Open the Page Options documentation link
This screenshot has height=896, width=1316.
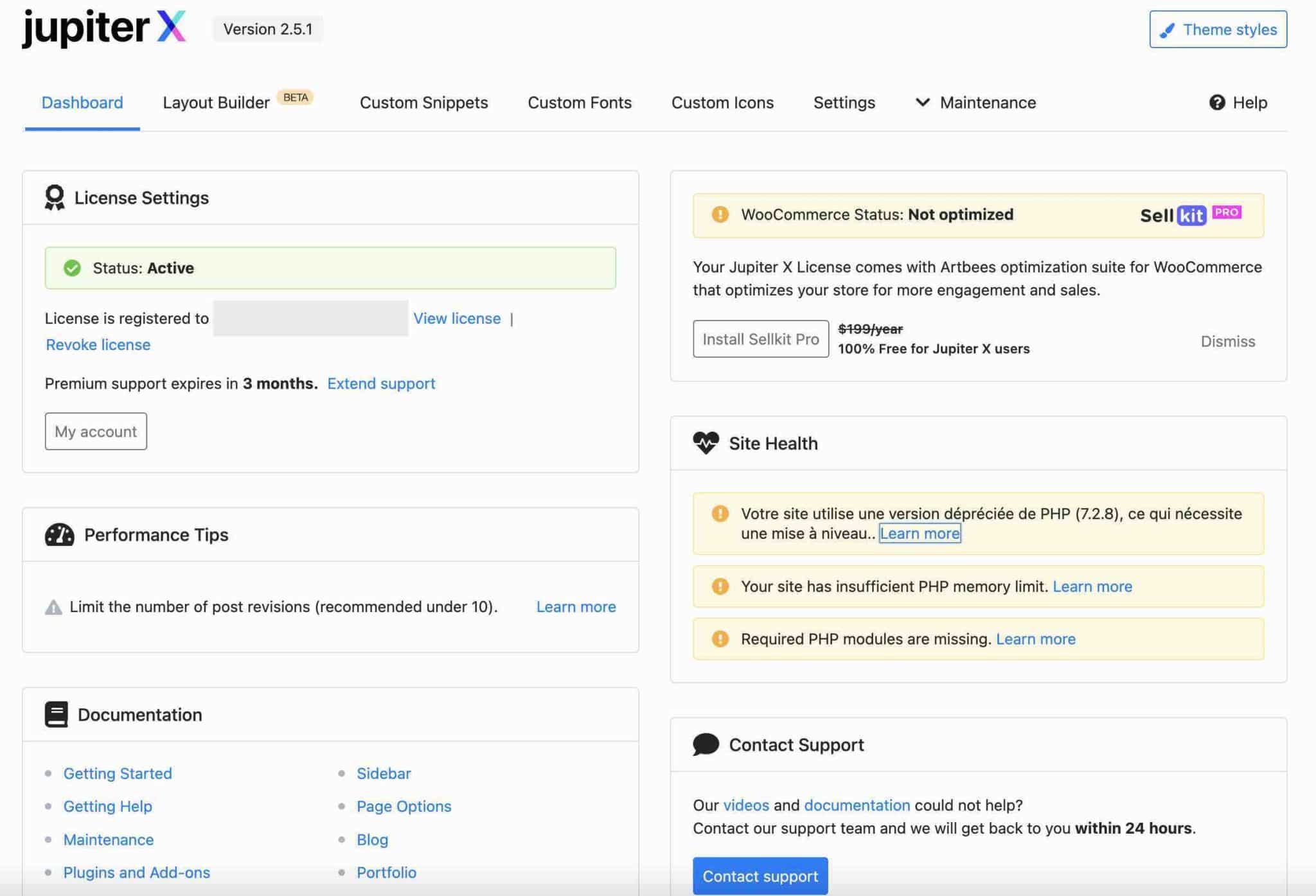click(404, 806)
